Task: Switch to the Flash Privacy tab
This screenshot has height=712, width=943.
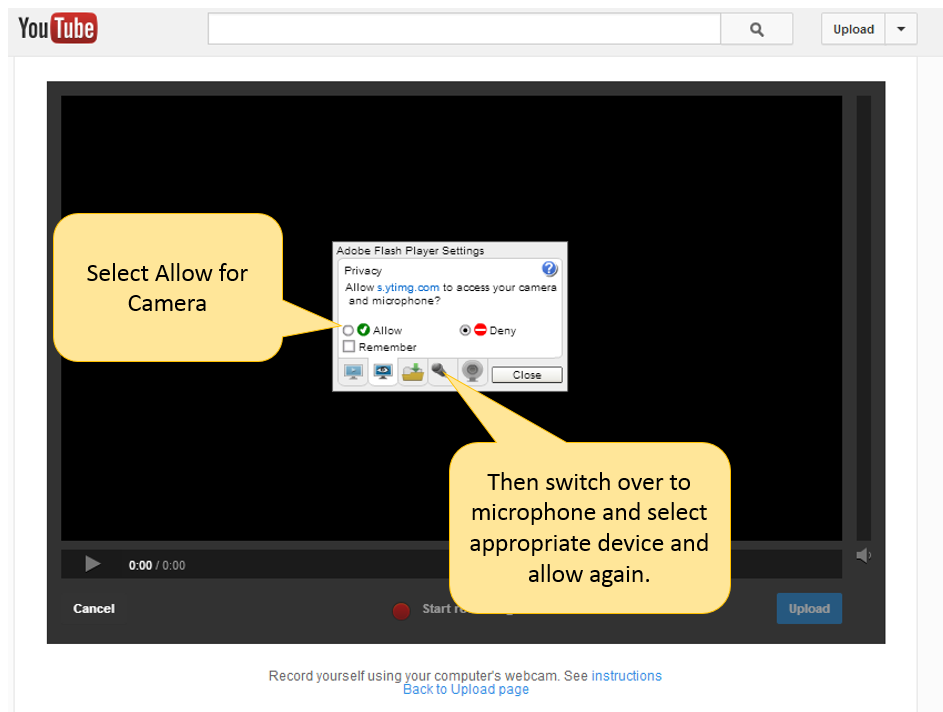Action: click(x=382, y=372)
